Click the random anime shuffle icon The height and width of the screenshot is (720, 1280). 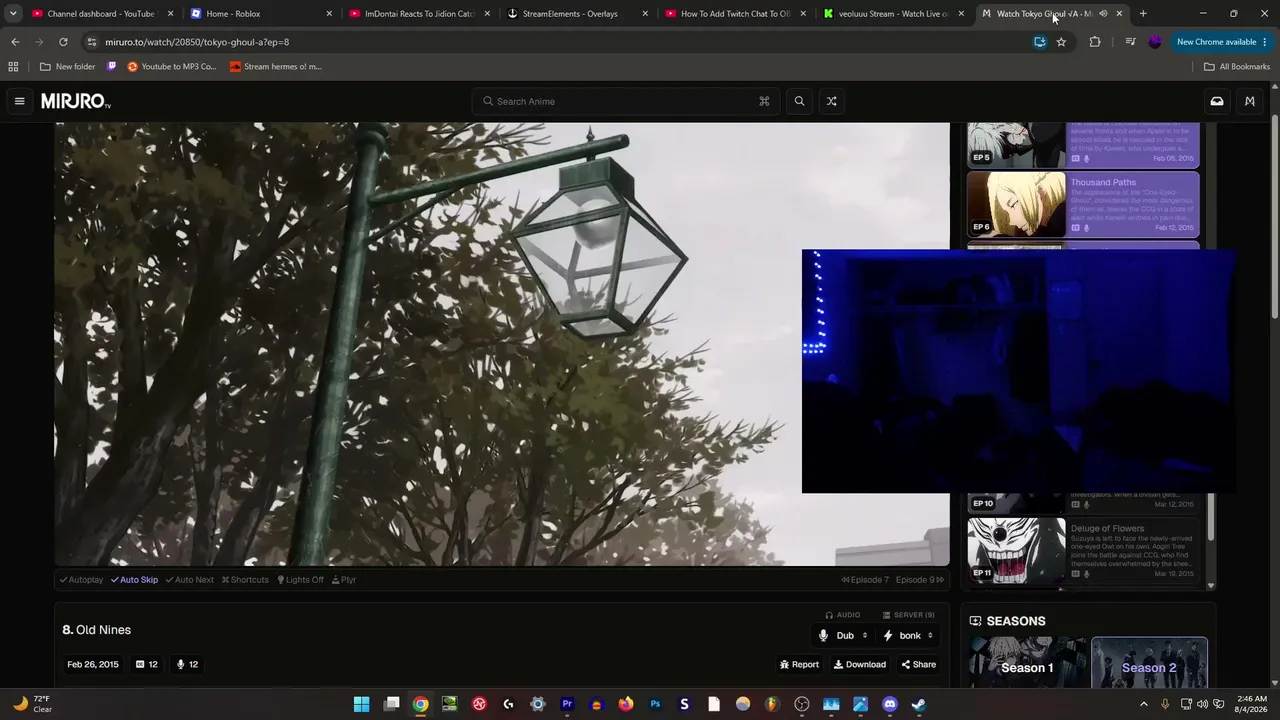(x=831, y=101)
